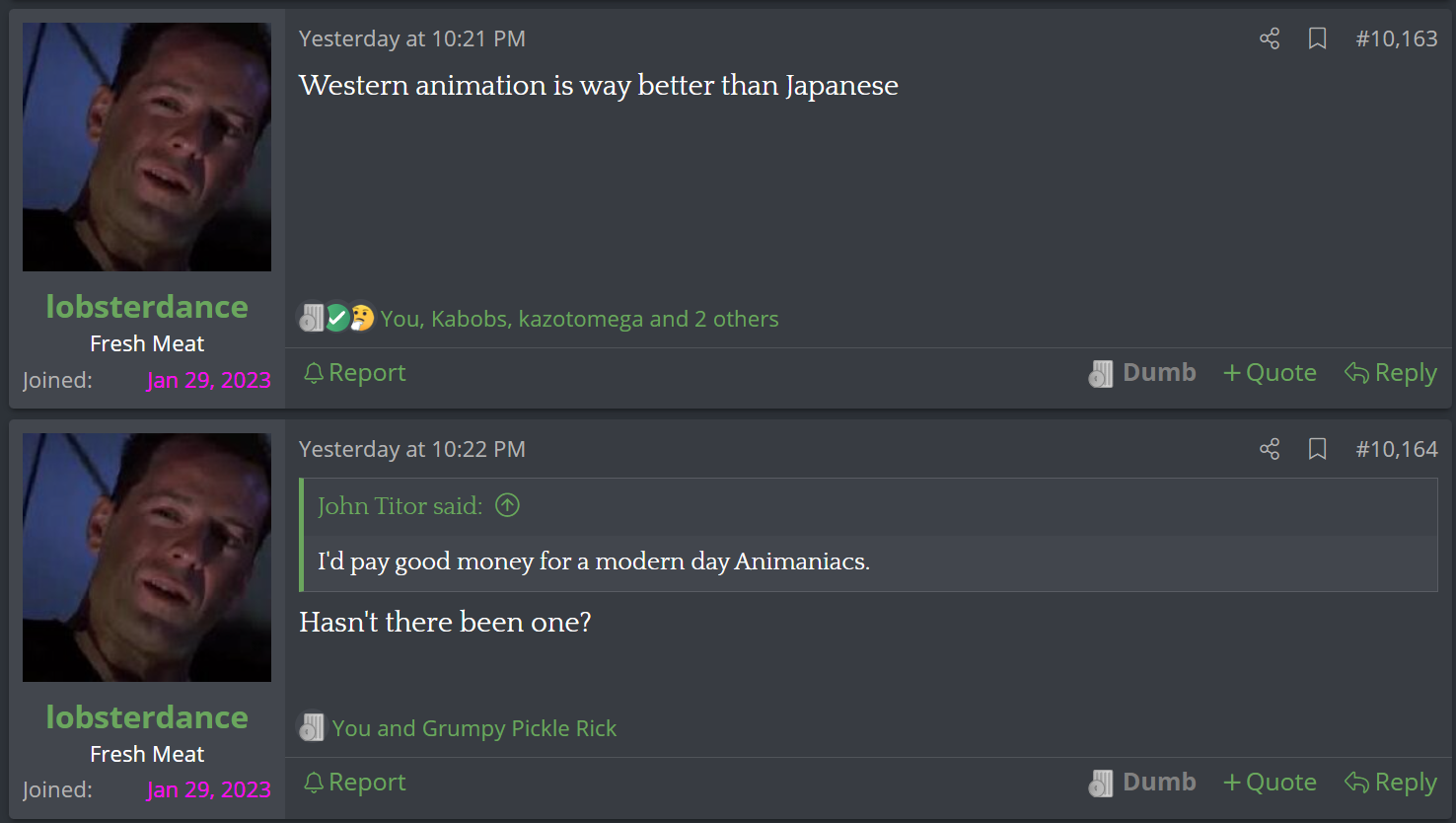Bookmark post #10,163
The width and height of the screenshot is (1456, 823).
[1317, 38]
